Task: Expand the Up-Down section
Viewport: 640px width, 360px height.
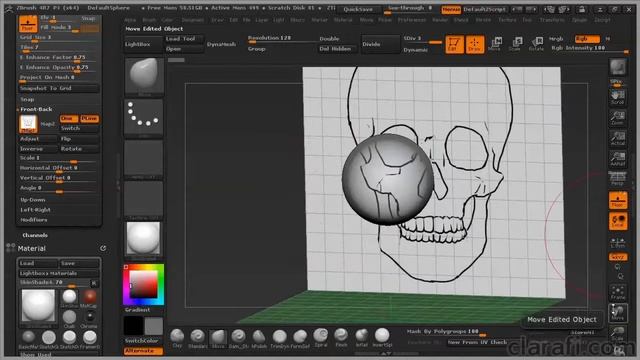Action: pyautogui.click(x=33, y=200)
